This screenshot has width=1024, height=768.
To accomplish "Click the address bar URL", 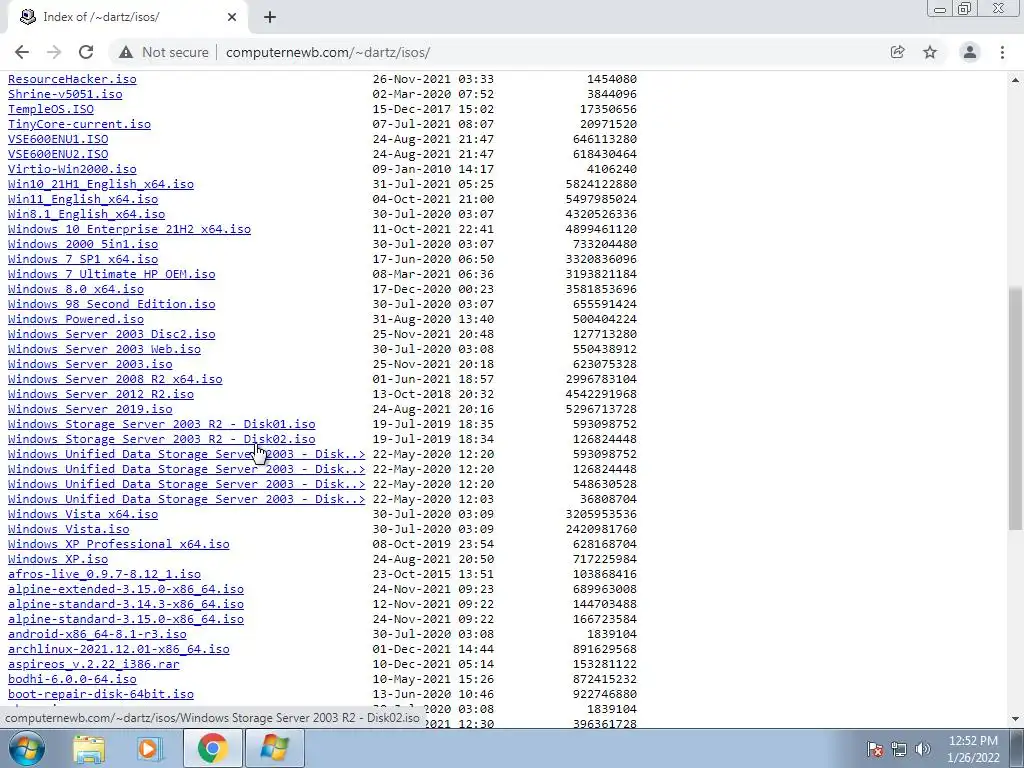I will 328,52.
